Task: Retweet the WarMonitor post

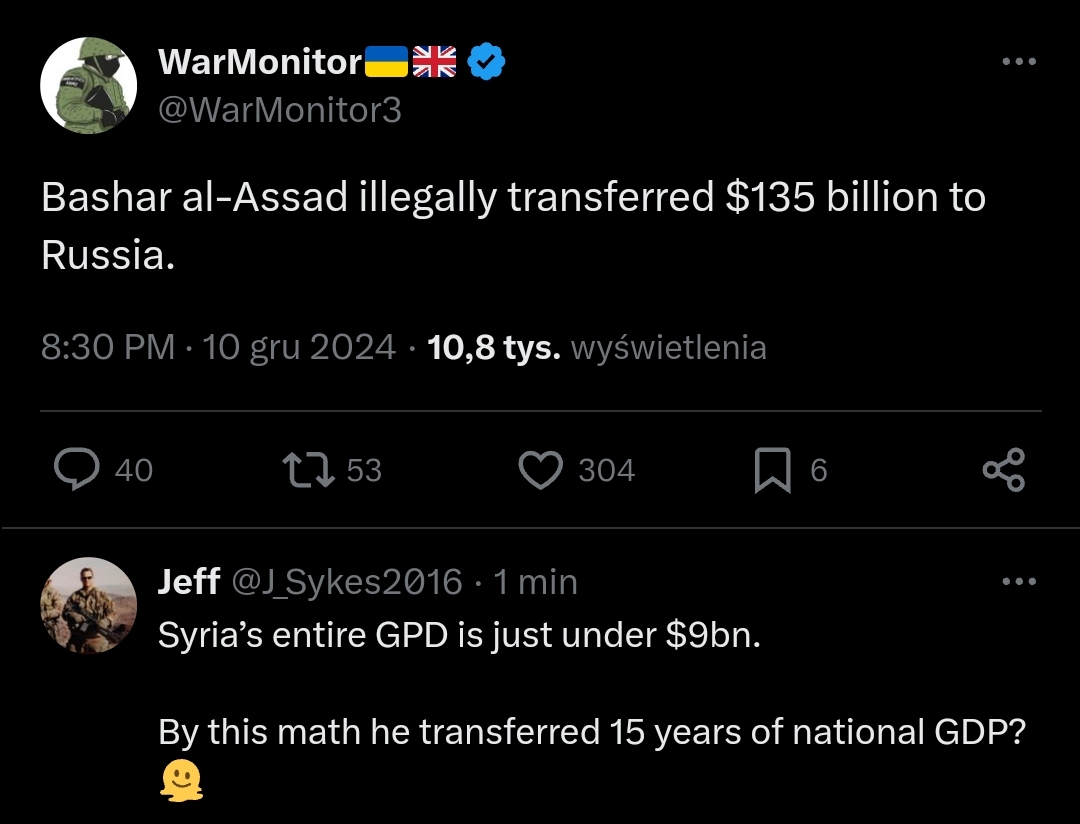Action: pos(308,470)
